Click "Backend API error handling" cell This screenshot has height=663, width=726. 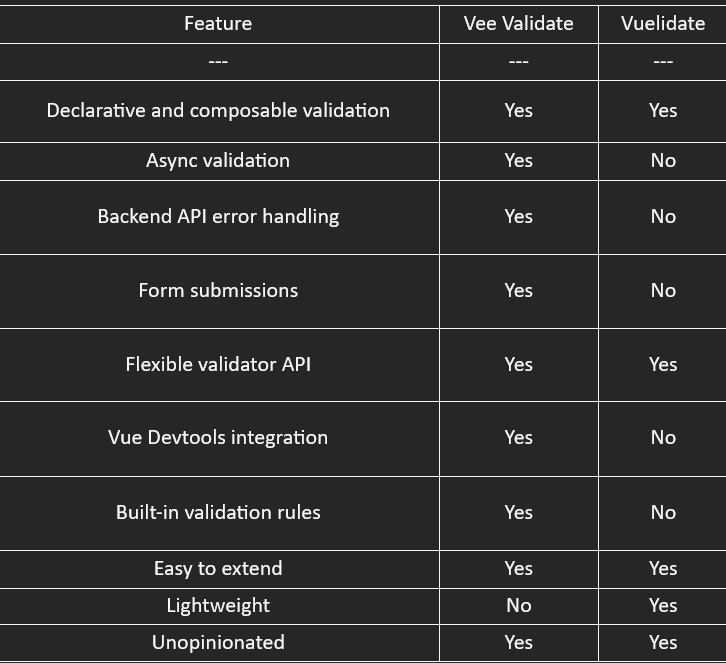(218, 216)
